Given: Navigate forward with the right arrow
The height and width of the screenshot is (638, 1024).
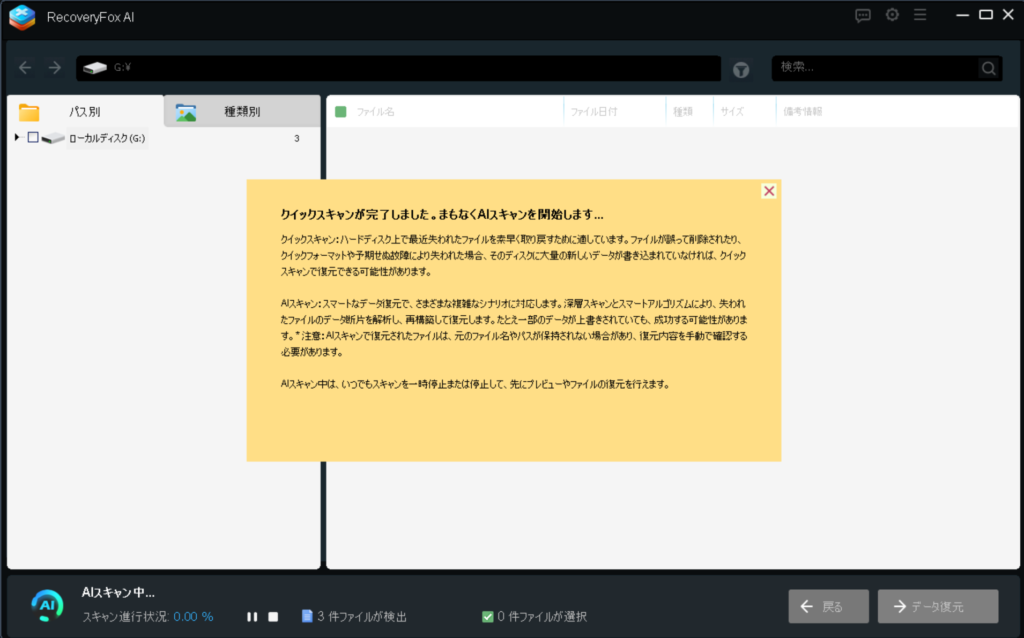Looking at the screenshot, I should click(55, 68).
